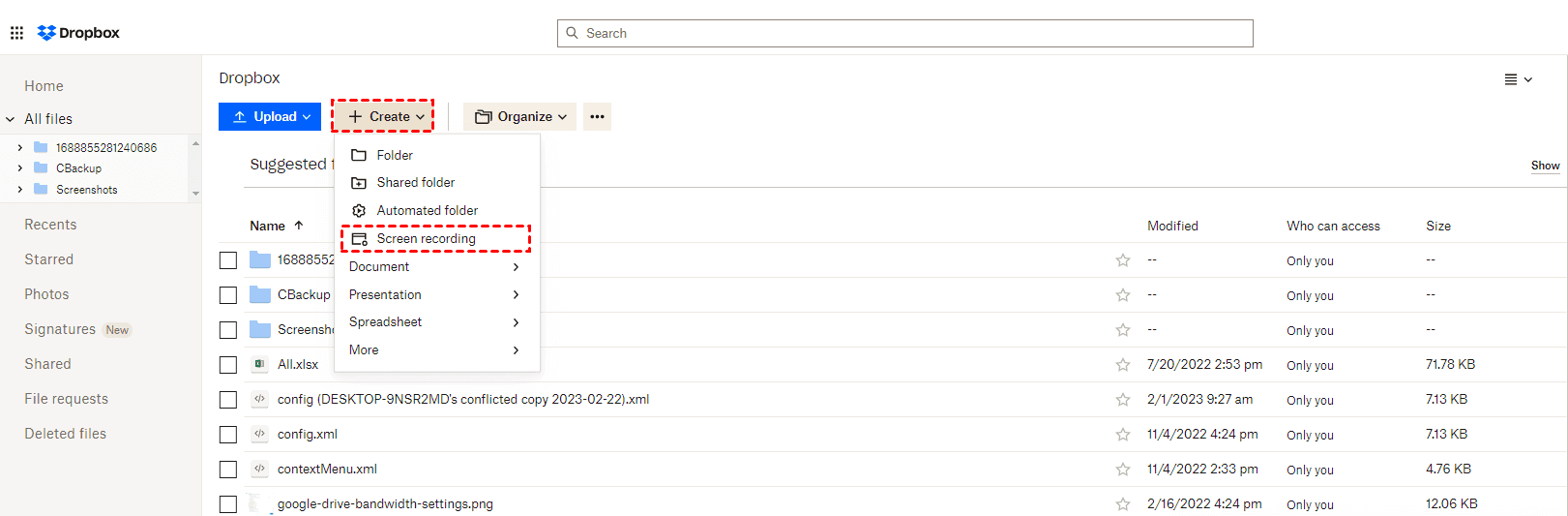The width and height of the screenshot is (1568, 516).
Task: Select the conflicted copy config checkbox
Action: pyautogui.click(x=228, y=400)
